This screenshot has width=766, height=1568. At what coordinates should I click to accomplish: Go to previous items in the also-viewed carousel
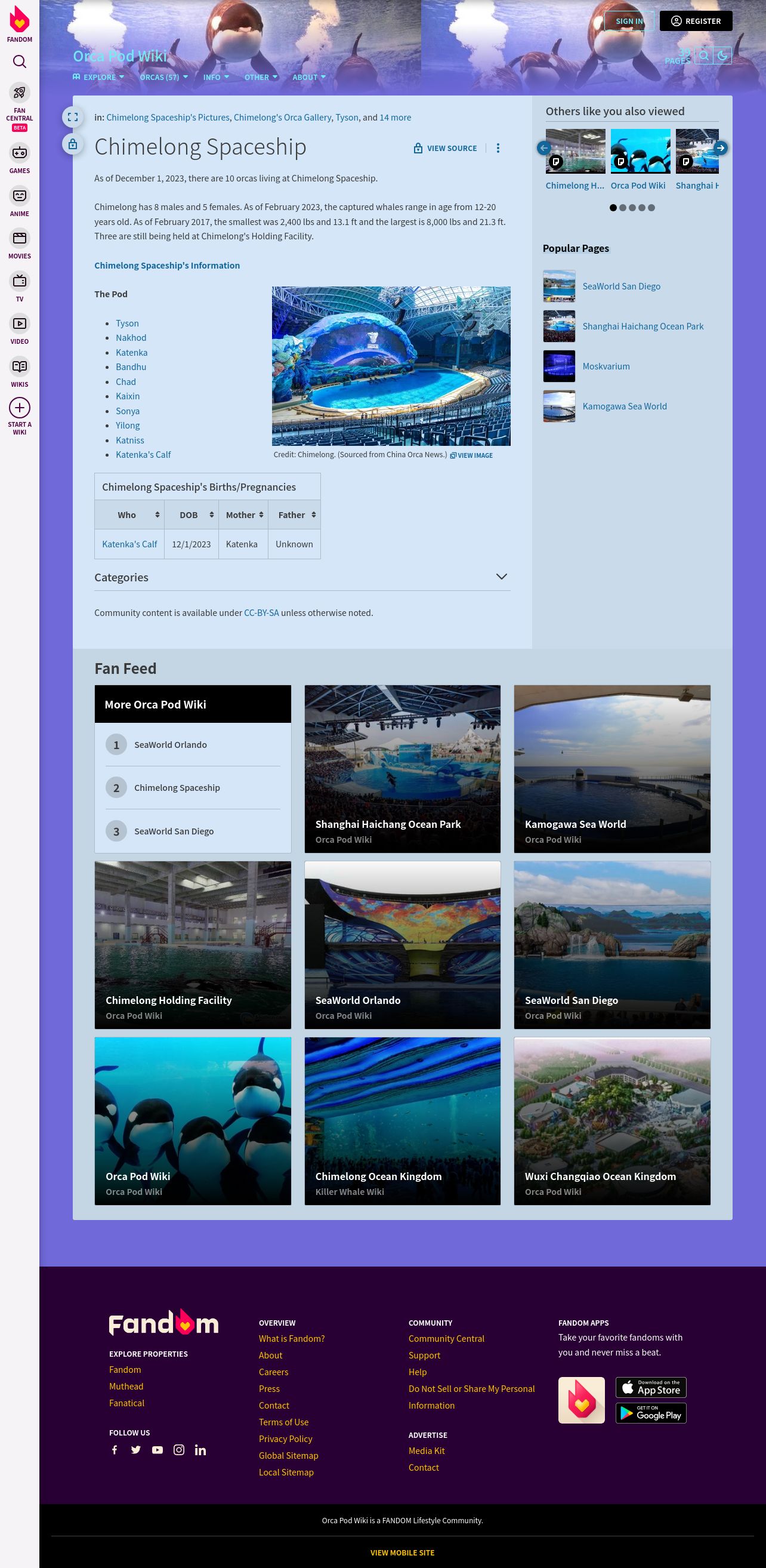point(544,148)
